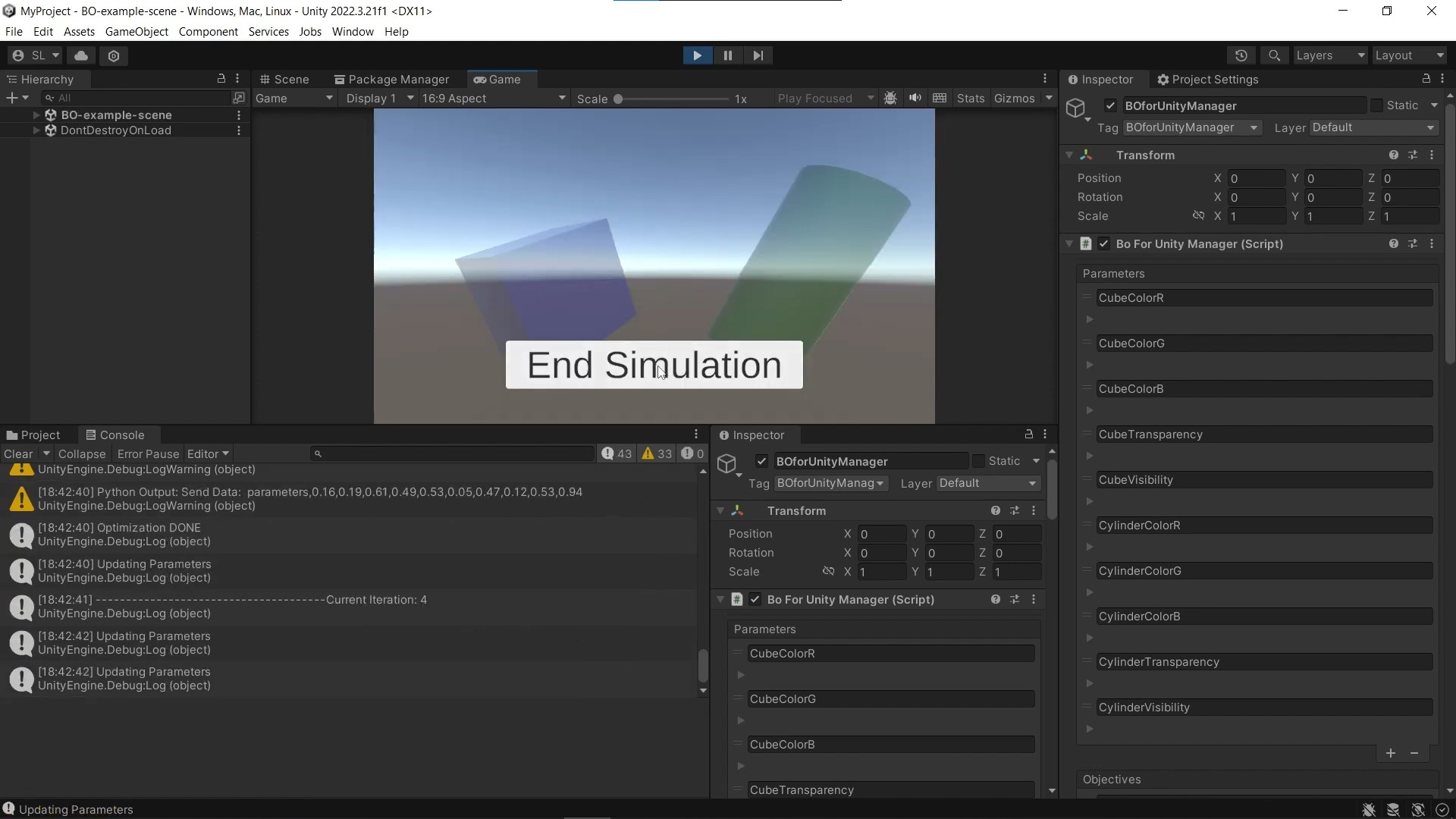Click the End Simulation button
The image size is (1456, 819).
[654, 365]
